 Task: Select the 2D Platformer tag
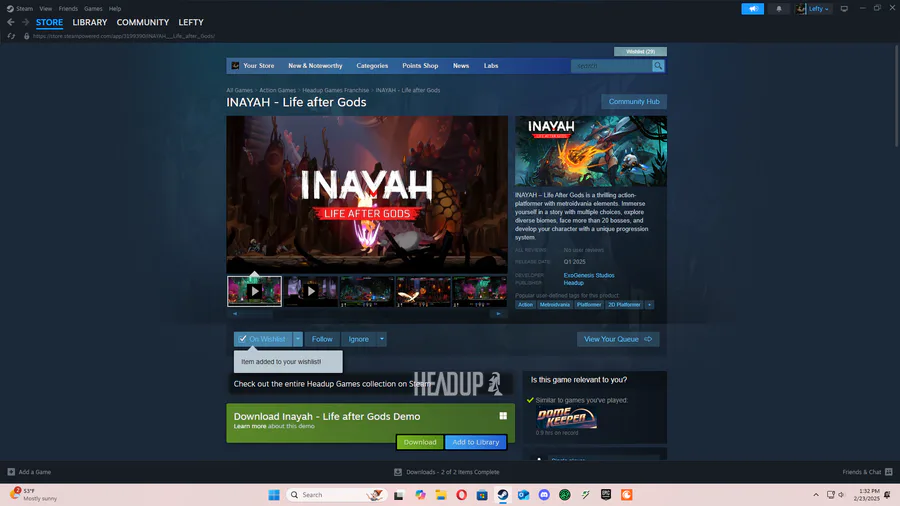pos(624,305)
